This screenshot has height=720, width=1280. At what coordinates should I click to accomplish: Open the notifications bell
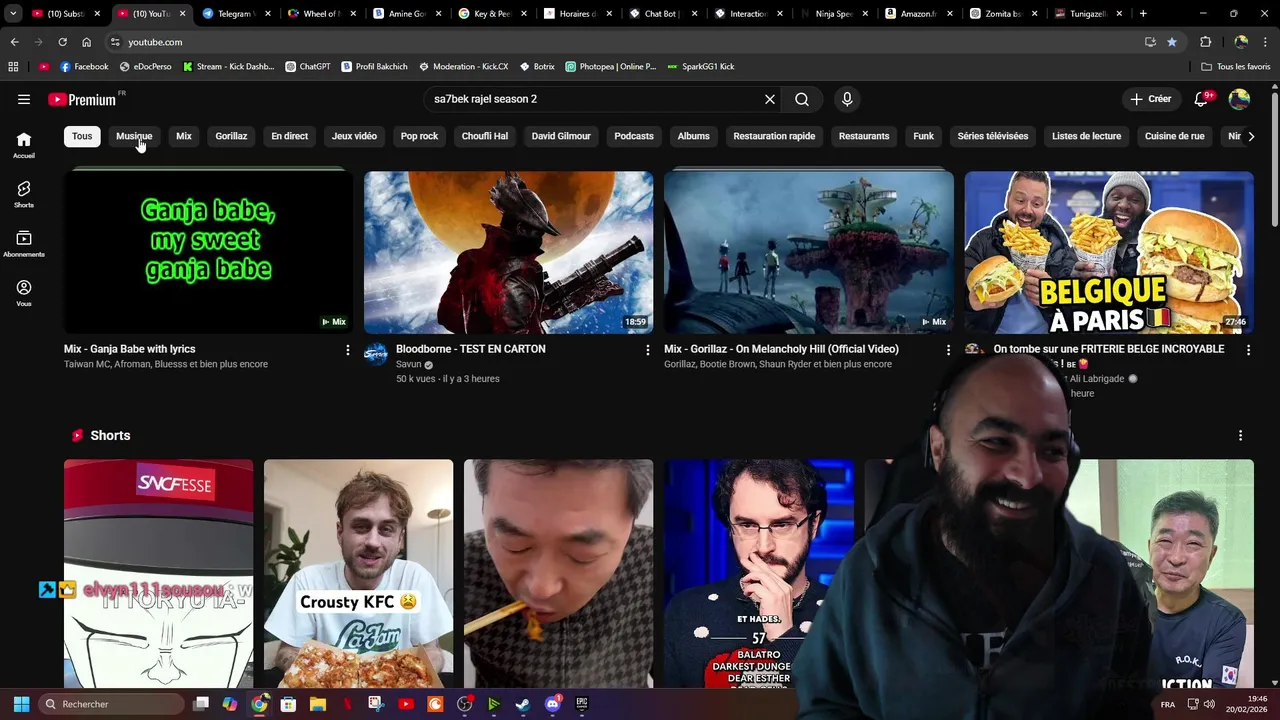click(x=1201, y=99)
